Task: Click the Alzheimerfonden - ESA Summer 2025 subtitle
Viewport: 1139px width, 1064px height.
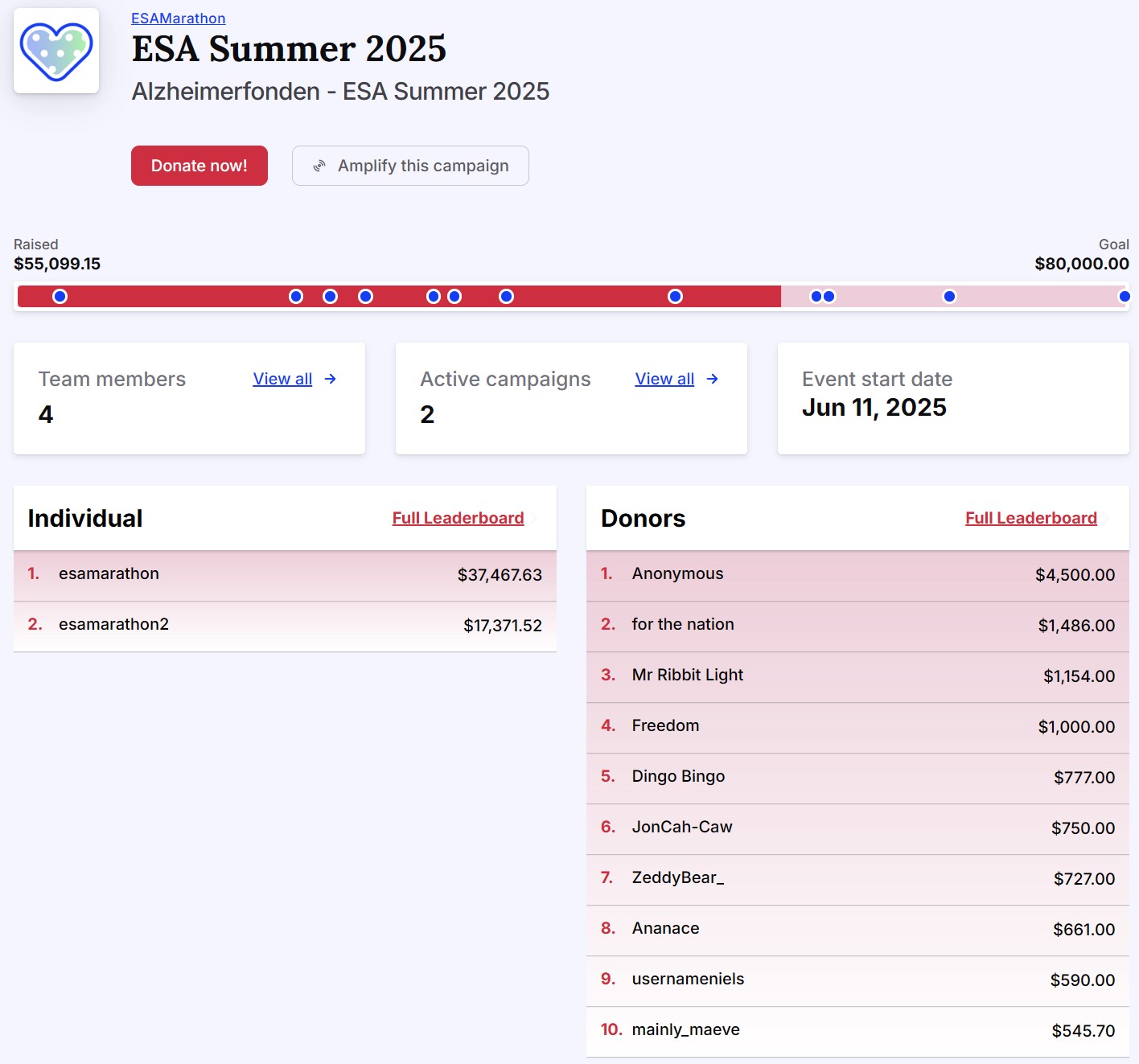Action: 340,92
